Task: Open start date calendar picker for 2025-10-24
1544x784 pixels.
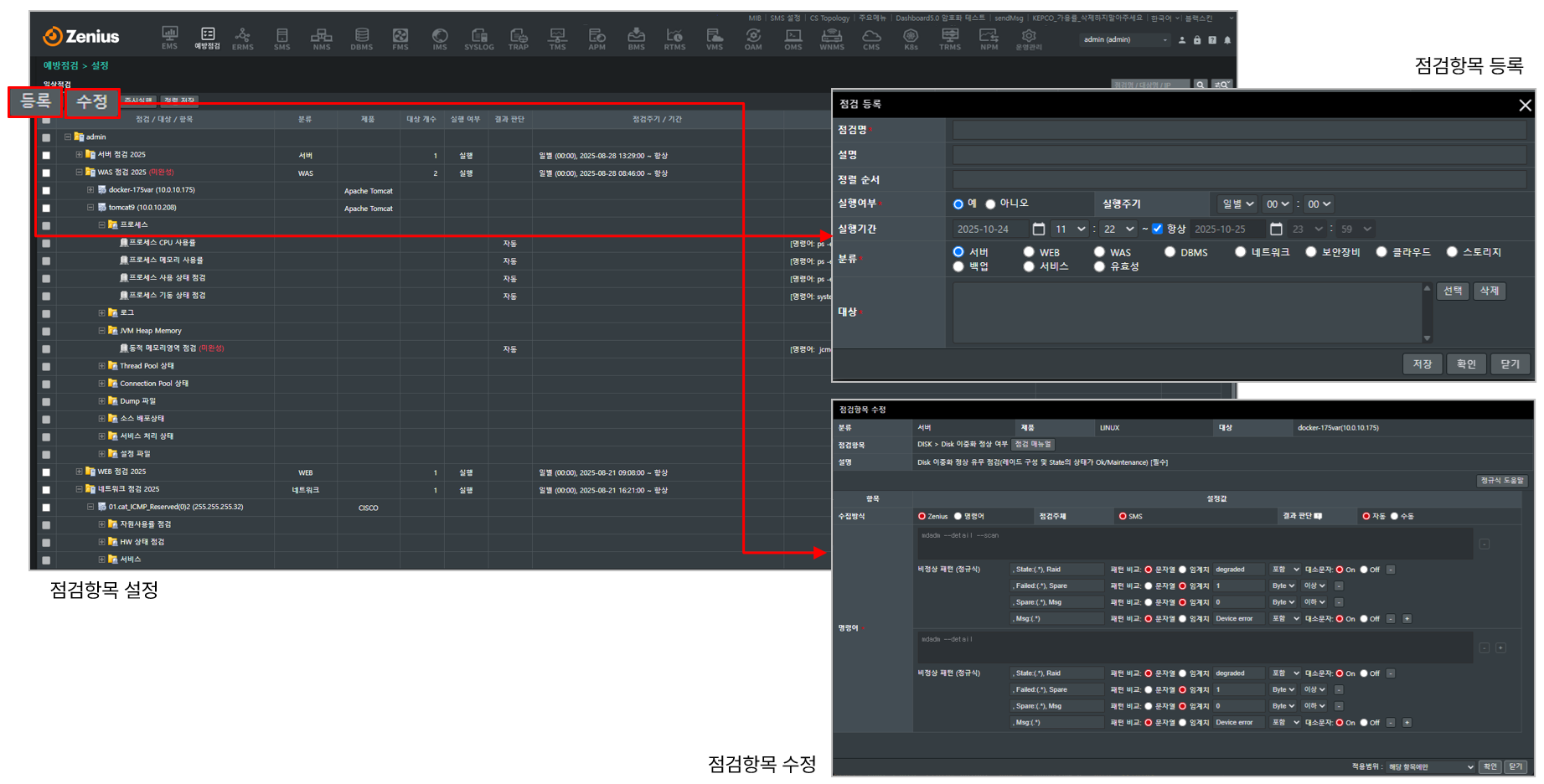Action: [x=1039, y=229]
